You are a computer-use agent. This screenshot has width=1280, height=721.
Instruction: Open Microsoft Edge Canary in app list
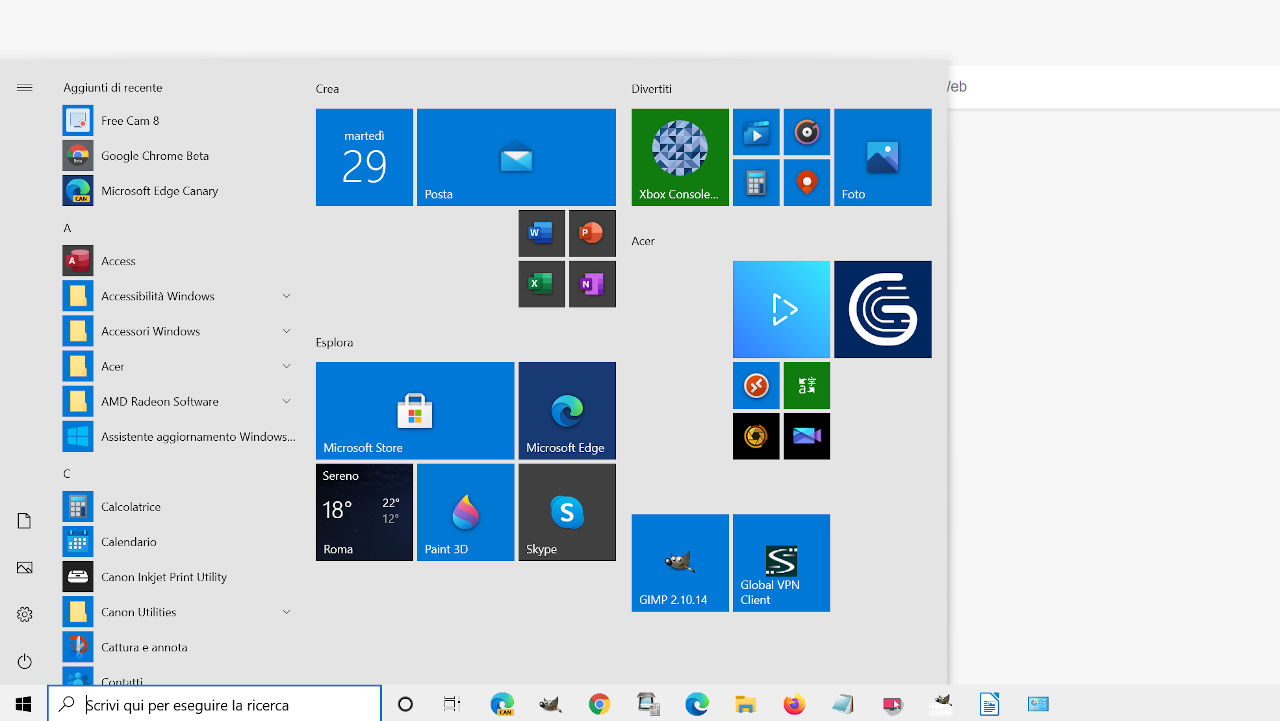[179, 191]
